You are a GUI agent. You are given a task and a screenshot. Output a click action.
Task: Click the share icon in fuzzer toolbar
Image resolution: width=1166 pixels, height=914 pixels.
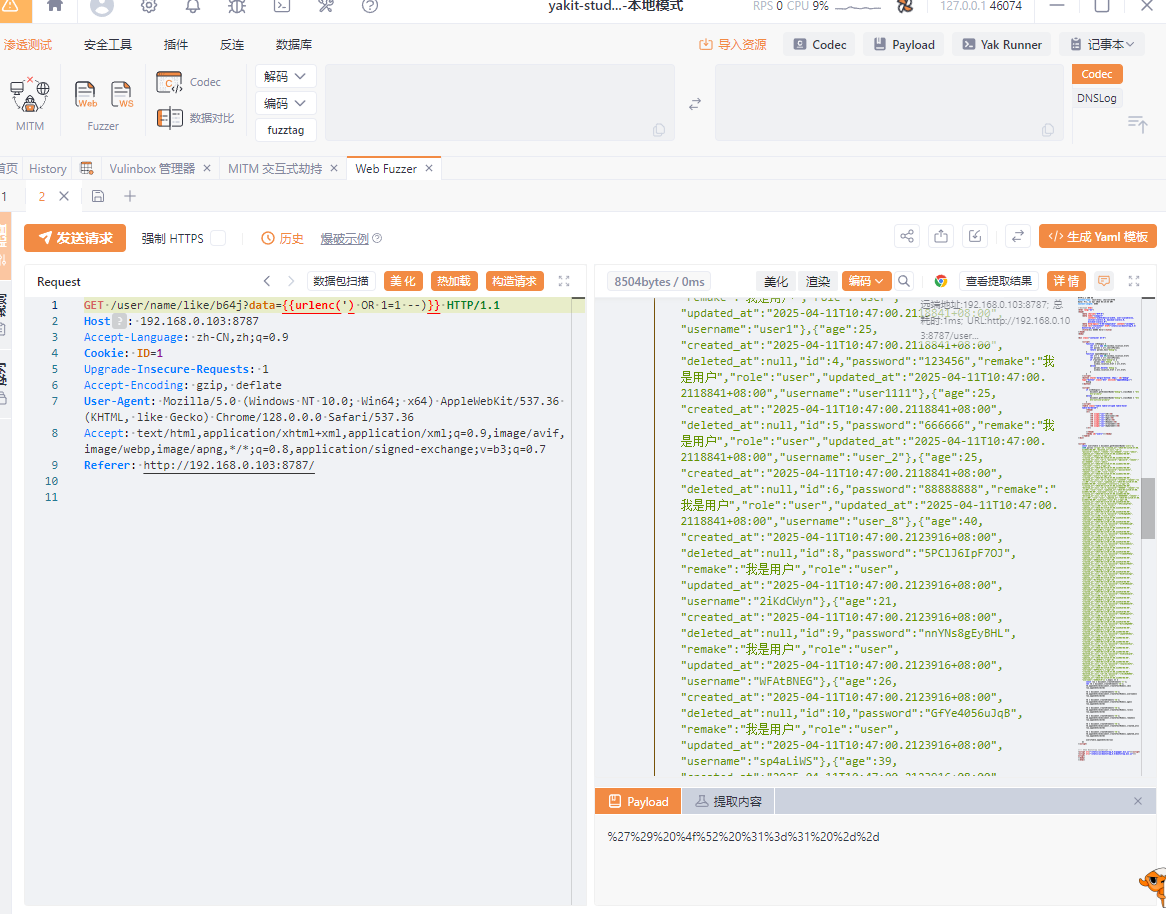pos(907,236)
